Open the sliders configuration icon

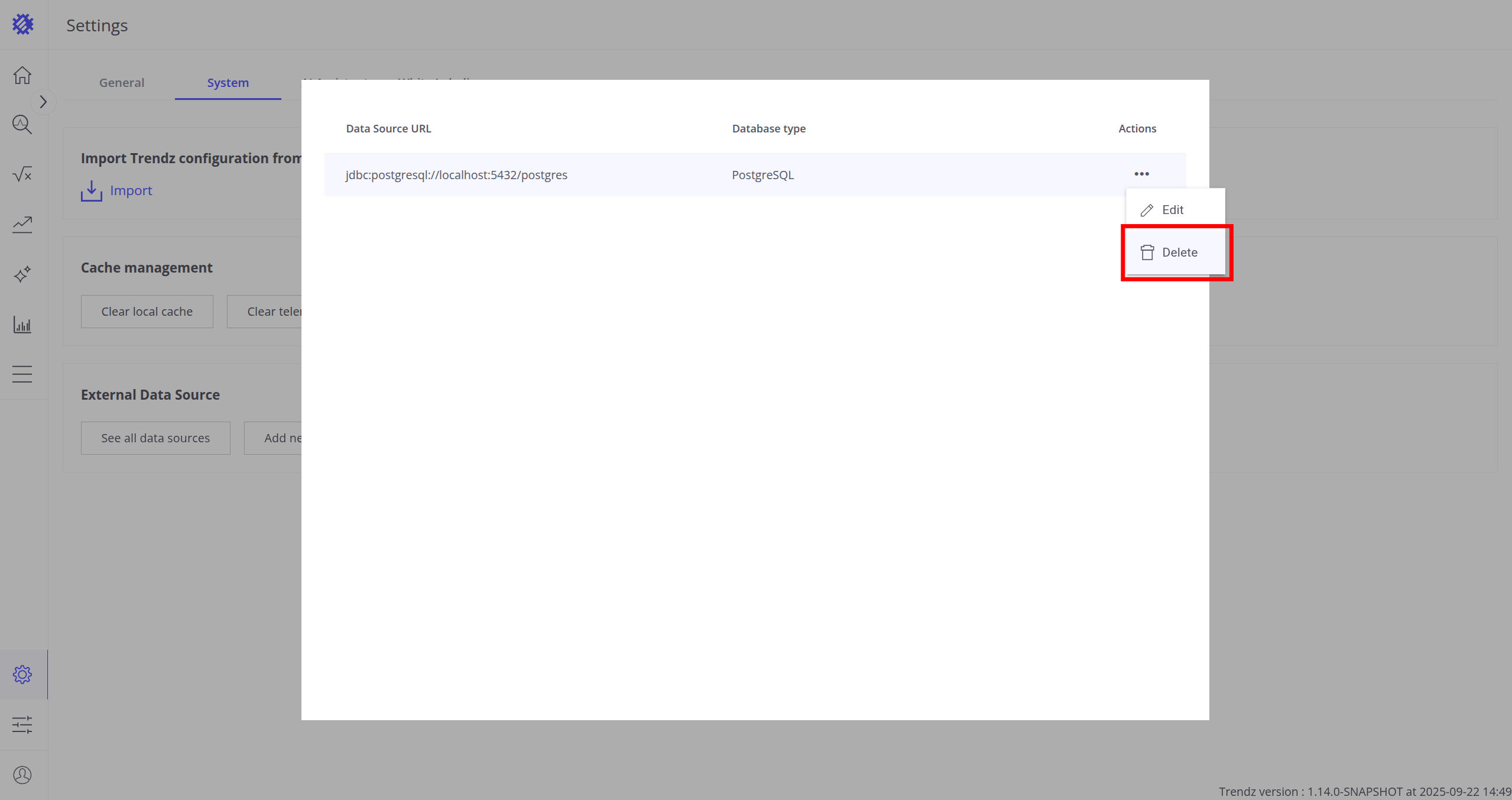[22, 724]
